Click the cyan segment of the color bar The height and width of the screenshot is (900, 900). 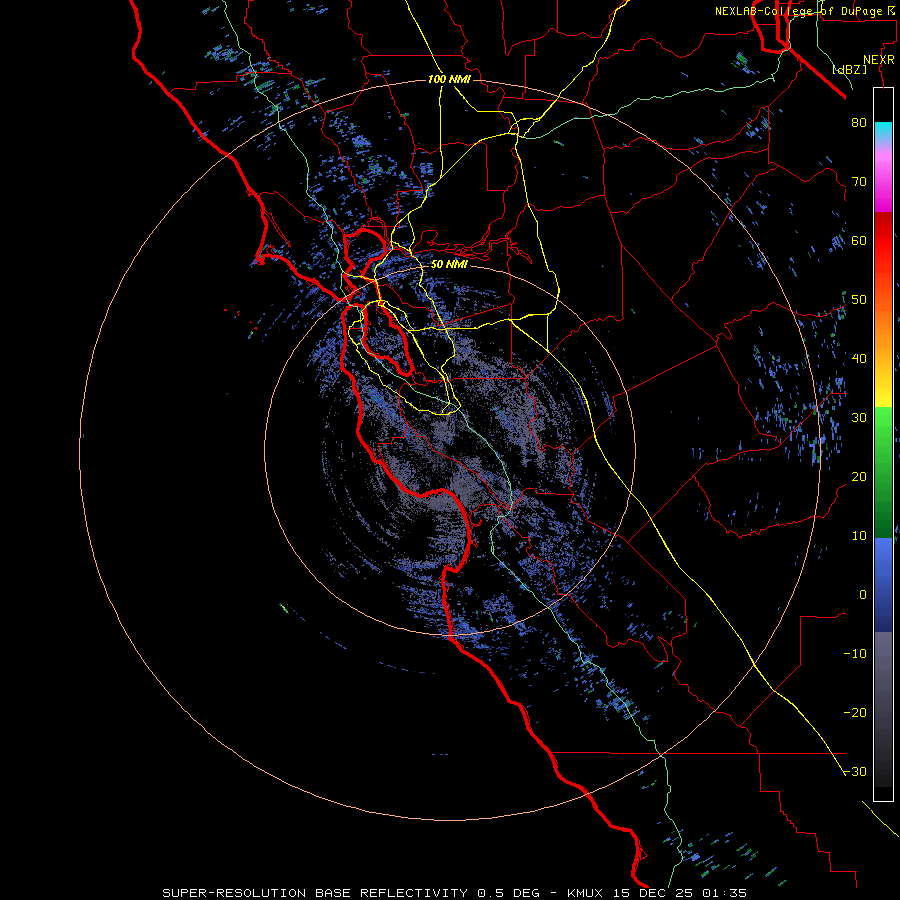tap(883, 131)
